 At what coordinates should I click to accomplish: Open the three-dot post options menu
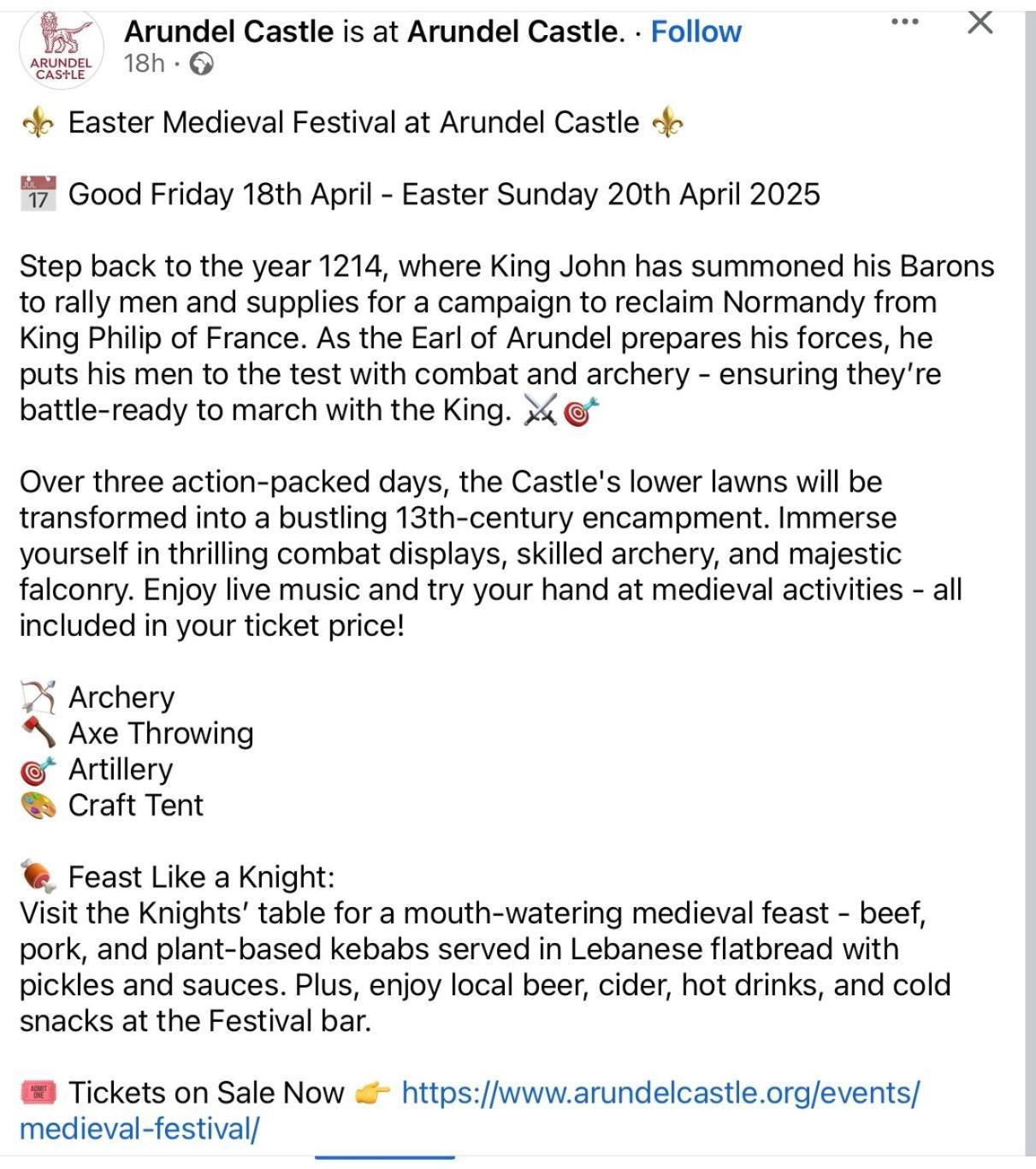tap(904, 21)
